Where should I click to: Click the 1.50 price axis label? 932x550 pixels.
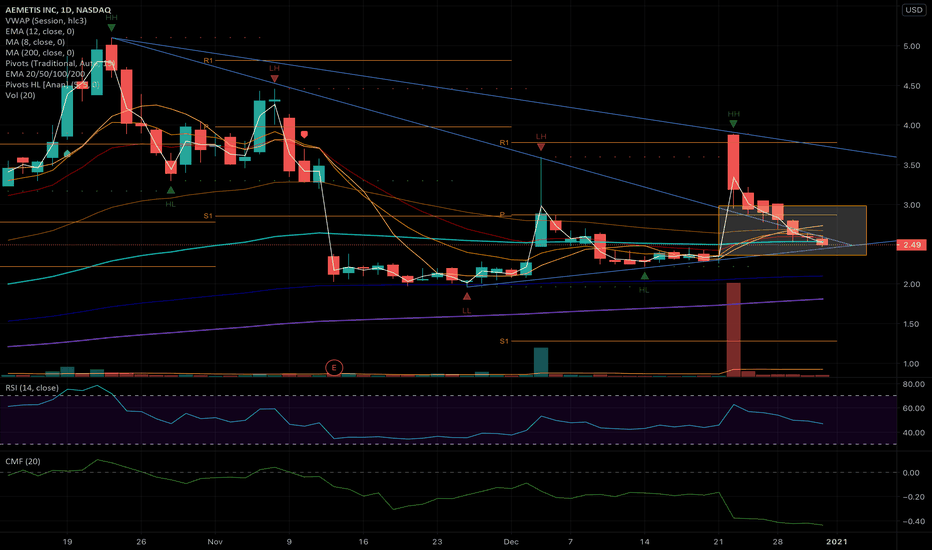(911, 325)
